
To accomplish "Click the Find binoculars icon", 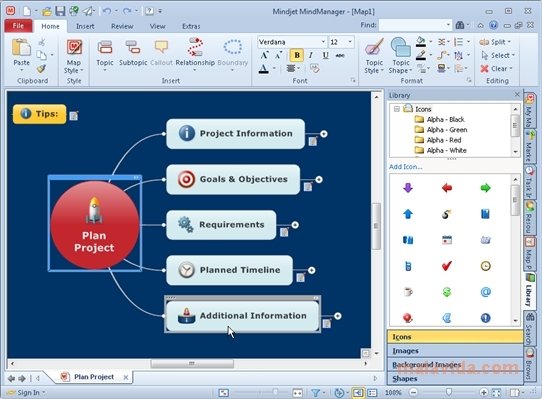I will [x=460, y=25].
